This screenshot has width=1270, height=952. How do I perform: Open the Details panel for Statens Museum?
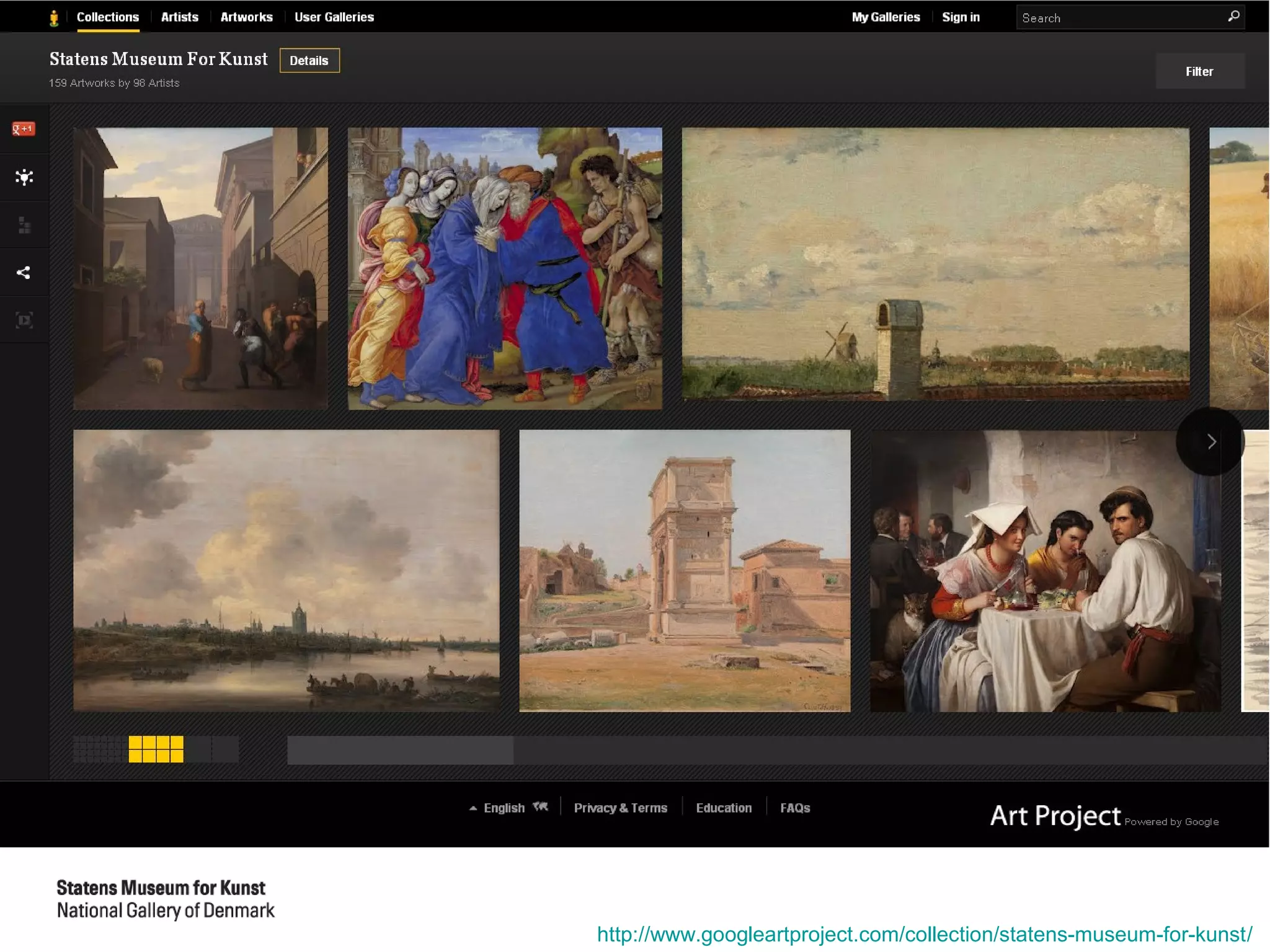point(309,60)
